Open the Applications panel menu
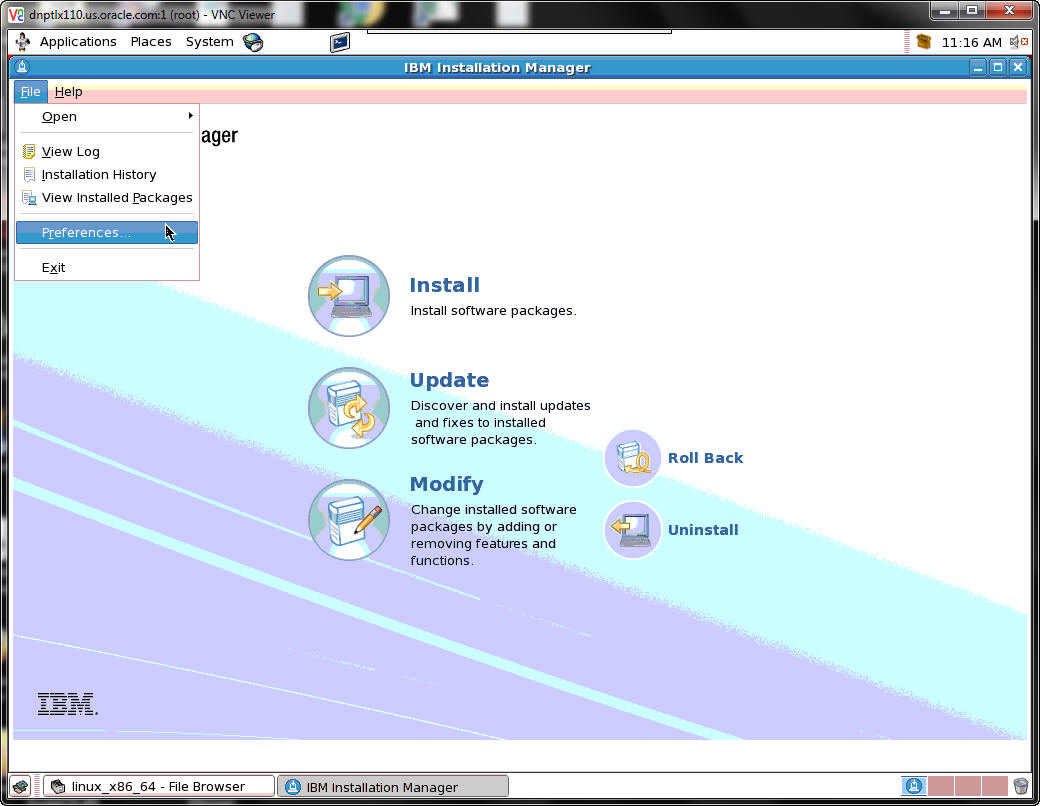This screenshot has width=1040, height=806. click(x=78, y=42)
